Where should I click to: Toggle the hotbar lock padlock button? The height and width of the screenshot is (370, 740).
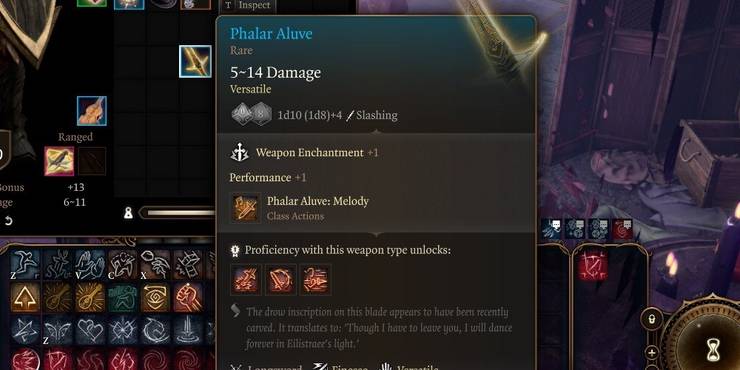click(651, 320)
